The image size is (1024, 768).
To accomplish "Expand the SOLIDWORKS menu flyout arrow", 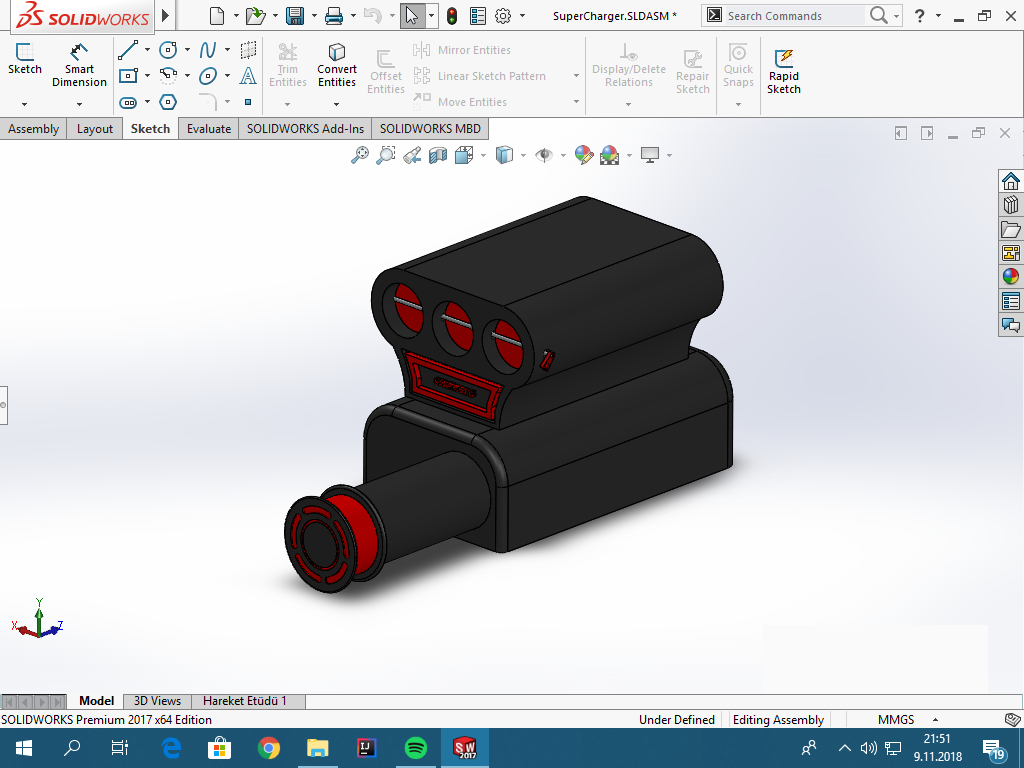I will pos(165,15).
